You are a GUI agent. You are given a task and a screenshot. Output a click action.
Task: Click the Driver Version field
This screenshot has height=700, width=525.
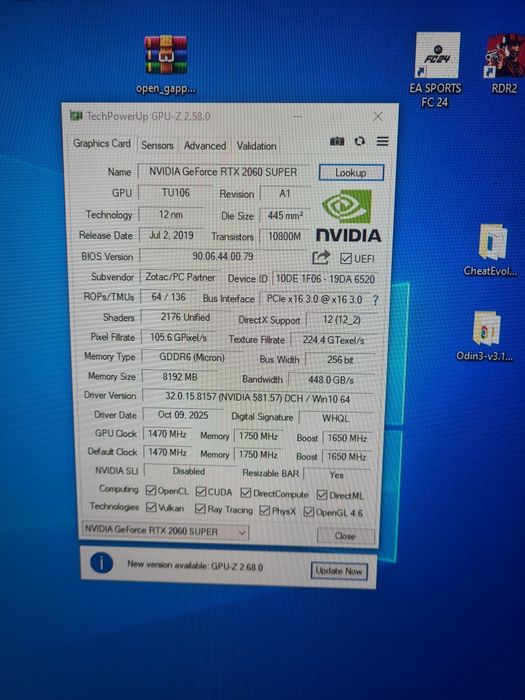pos(258,397)
